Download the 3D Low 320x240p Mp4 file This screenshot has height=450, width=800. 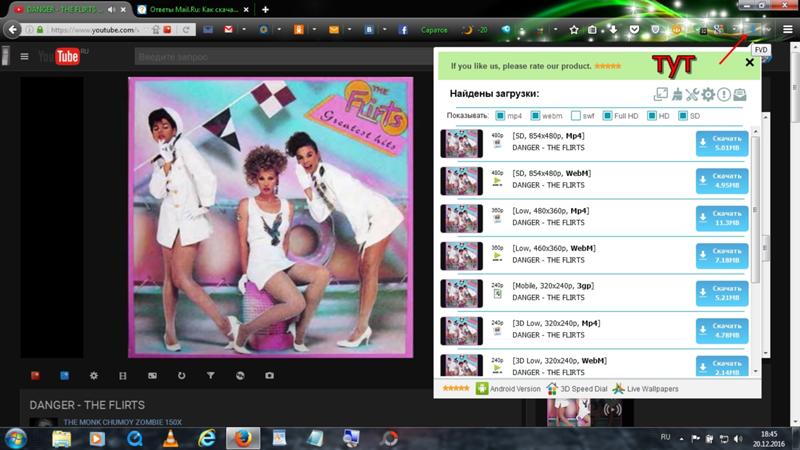point(722,331)
